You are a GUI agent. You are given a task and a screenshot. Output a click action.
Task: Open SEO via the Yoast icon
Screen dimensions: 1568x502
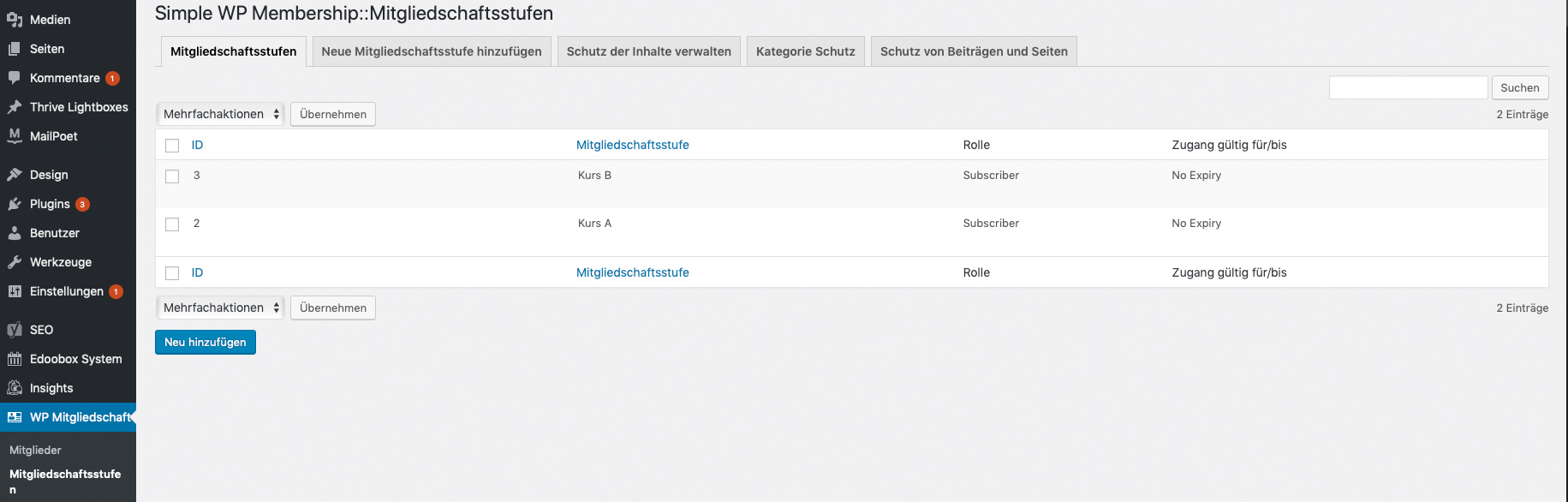click(x=15, y=330)
